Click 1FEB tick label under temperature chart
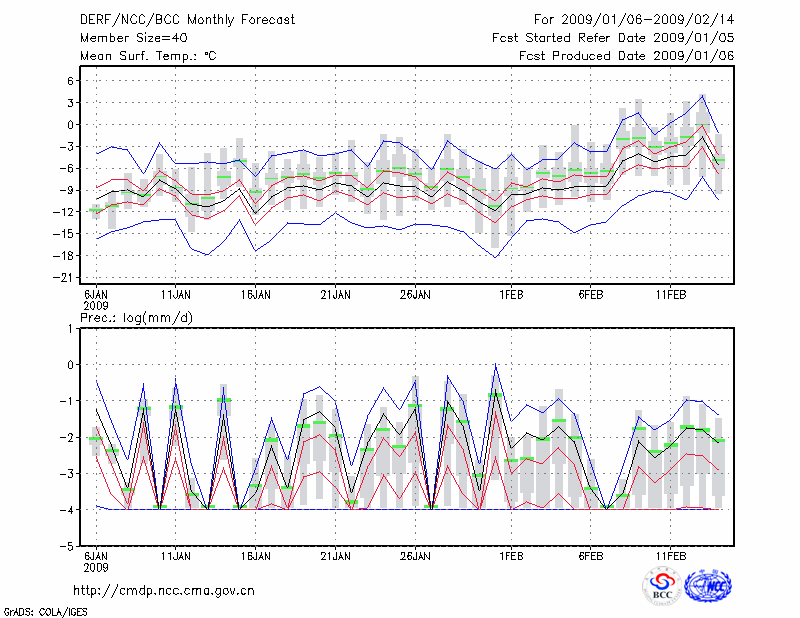The image size is (800, 618). [511, 295]
